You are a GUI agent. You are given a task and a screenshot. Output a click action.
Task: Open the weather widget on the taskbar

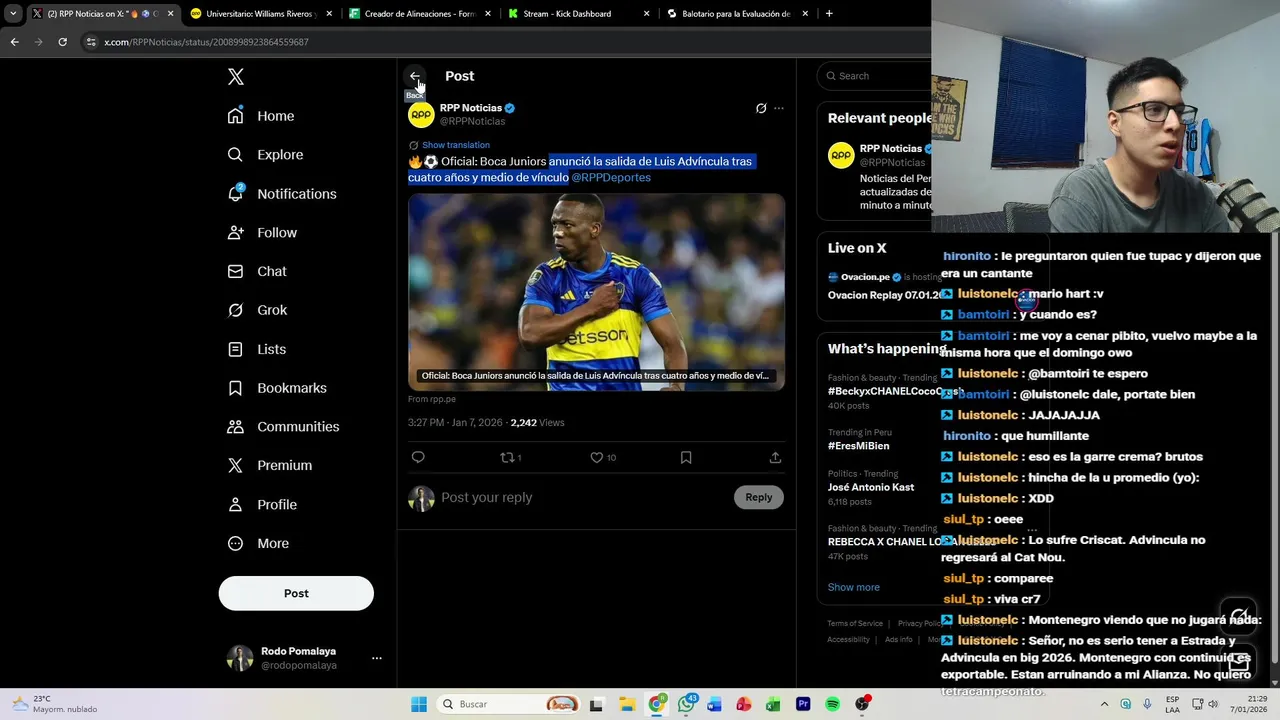click(55, 704)
